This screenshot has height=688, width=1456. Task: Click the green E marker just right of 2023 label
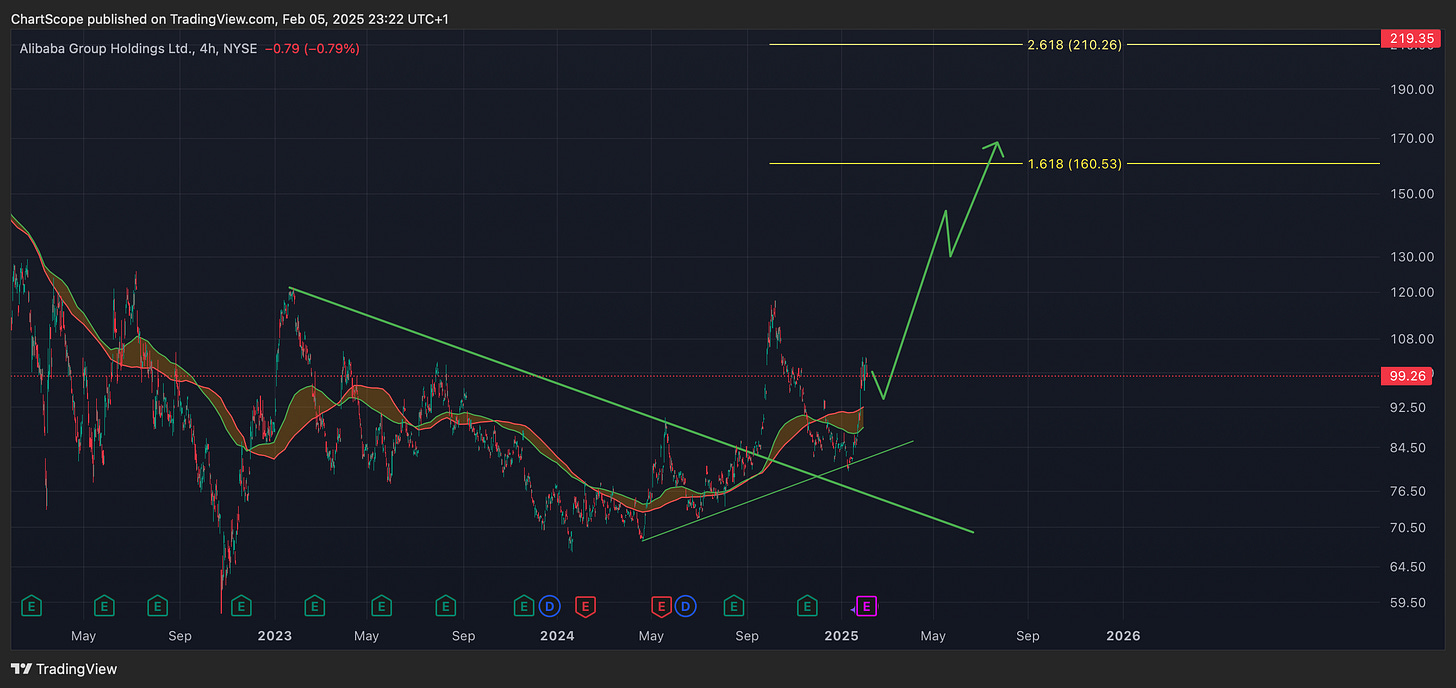coord(314,605)
